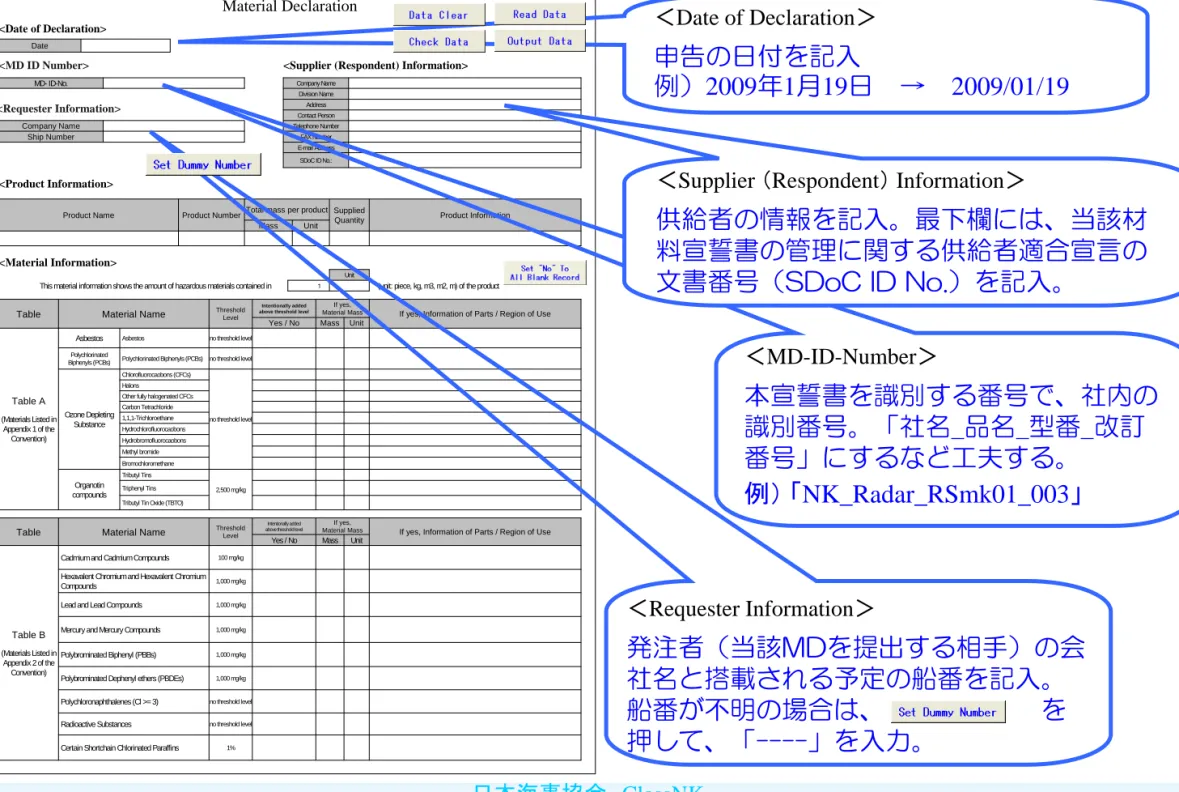Image resolution: width=1179 pixels, height=792 pixels.
Task: Select 'Polychloronaphthalenes (Cl >= 3)' row
Action: click(x=134, y=702)
